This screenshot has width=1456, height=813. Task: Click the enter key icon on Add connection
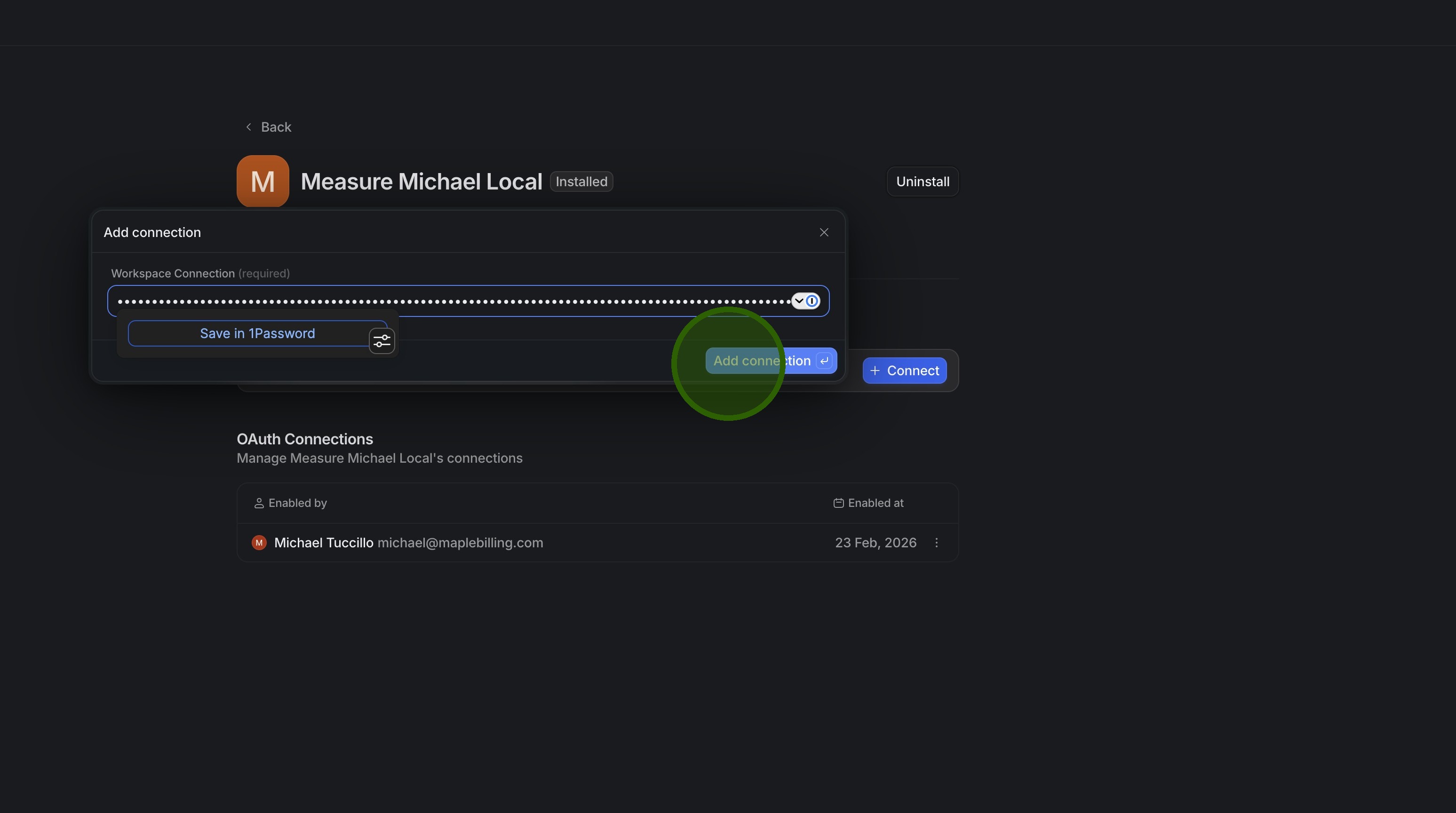(825, 361)
